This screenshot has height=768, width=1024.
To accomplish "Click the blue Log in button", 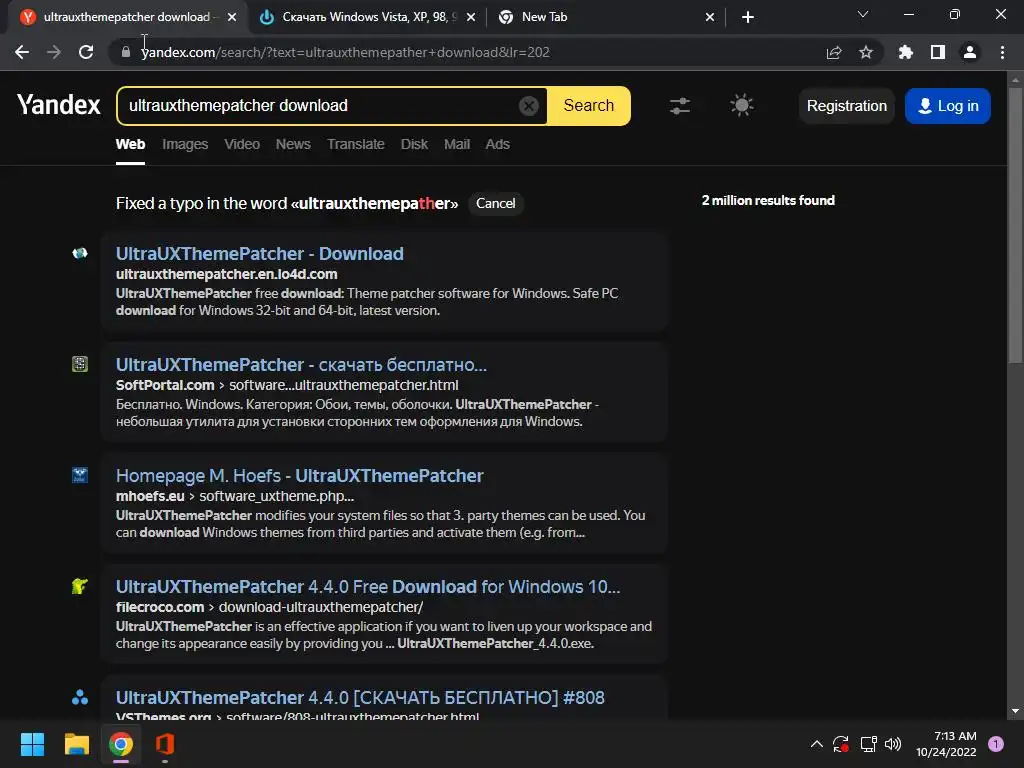I will pos(948,106).
